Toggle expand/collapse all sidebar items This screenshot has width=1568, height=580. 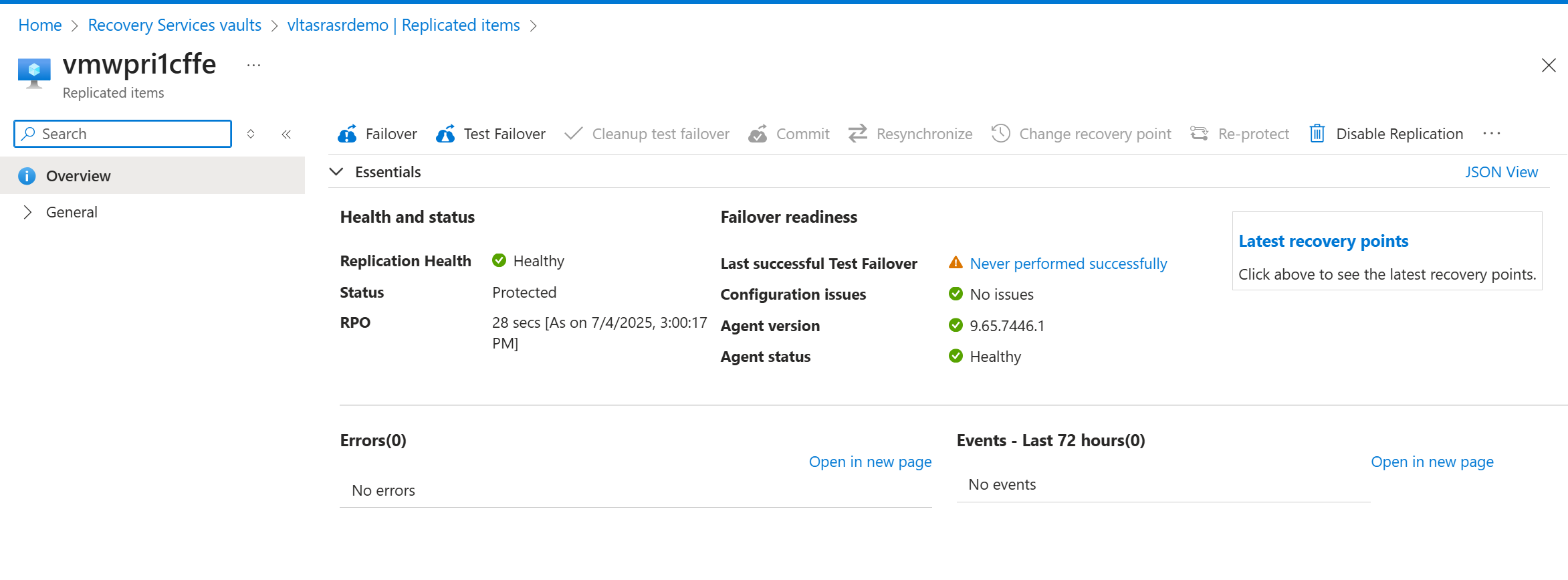point(251,134)
